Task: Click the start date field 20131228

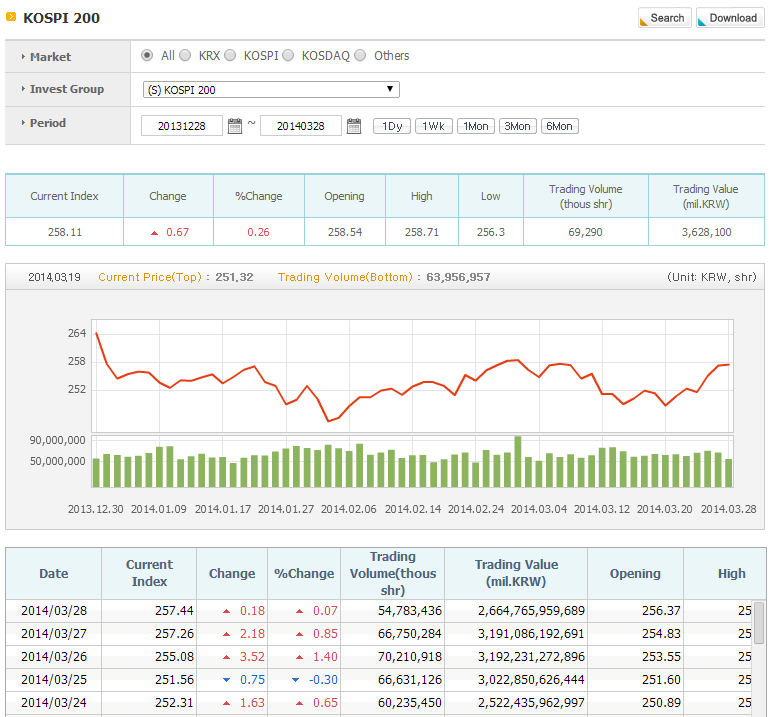Action: tap(182, 126)
